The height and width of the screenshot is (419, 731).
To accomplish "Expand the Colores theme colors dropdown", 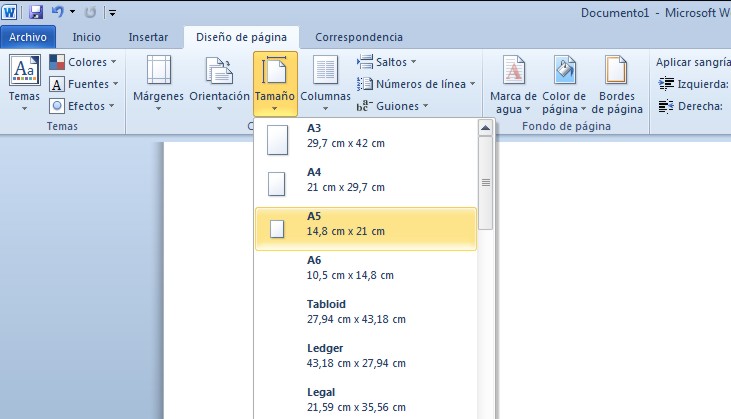I will point(84,62).
